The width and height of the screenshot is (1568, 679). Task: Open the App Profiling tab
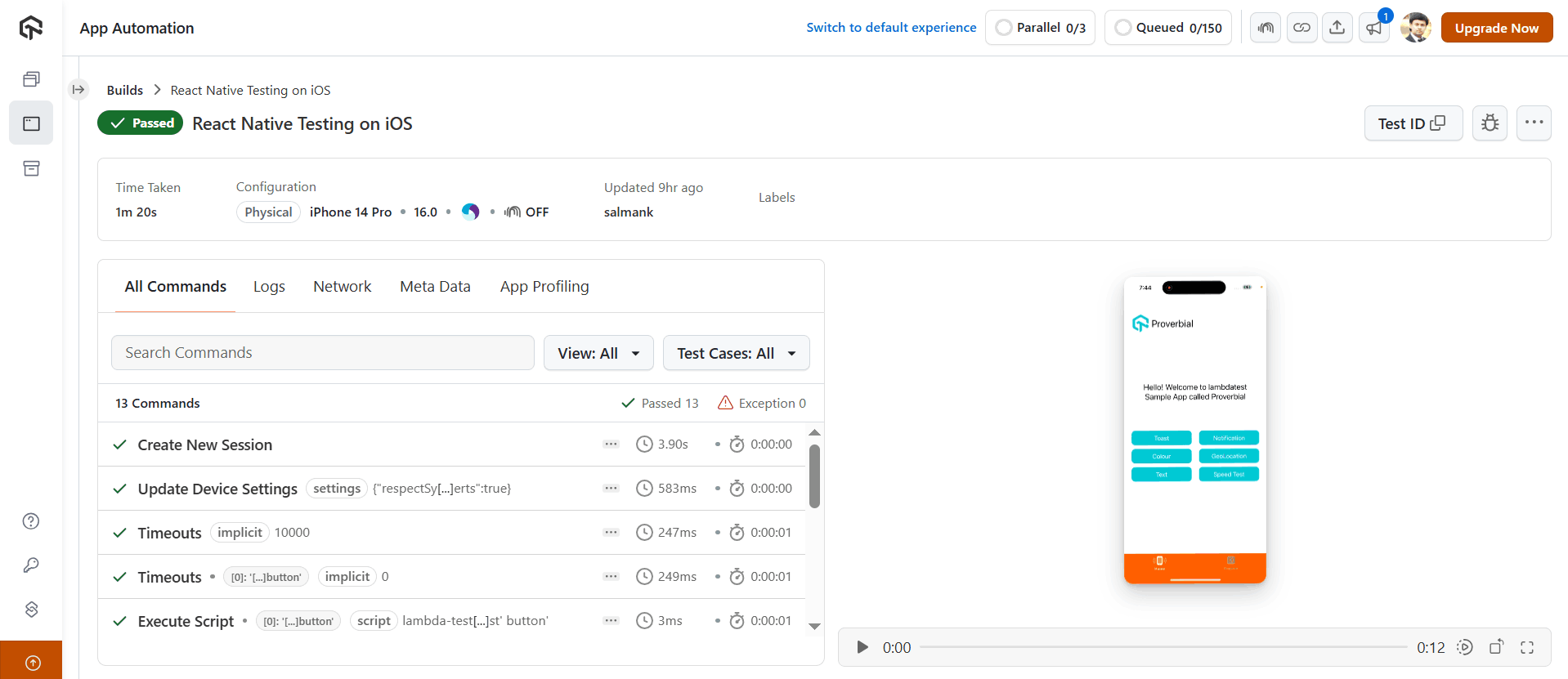544,287
